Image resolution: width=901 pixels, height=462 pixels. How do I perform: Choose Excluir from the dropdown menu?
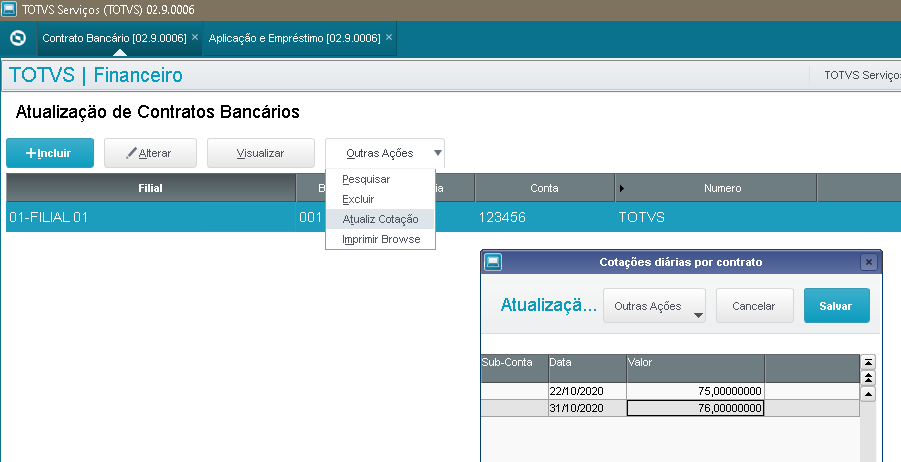[358, 199]
